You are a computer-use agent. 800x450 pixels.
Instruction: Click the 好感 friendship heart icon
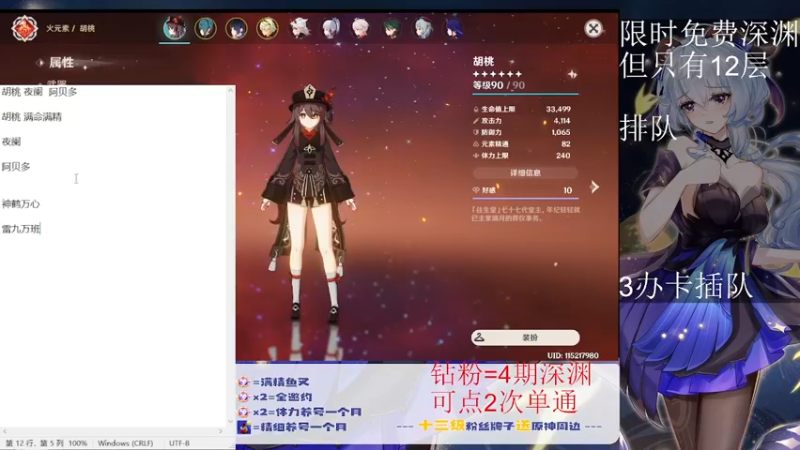tap(476, 190)
